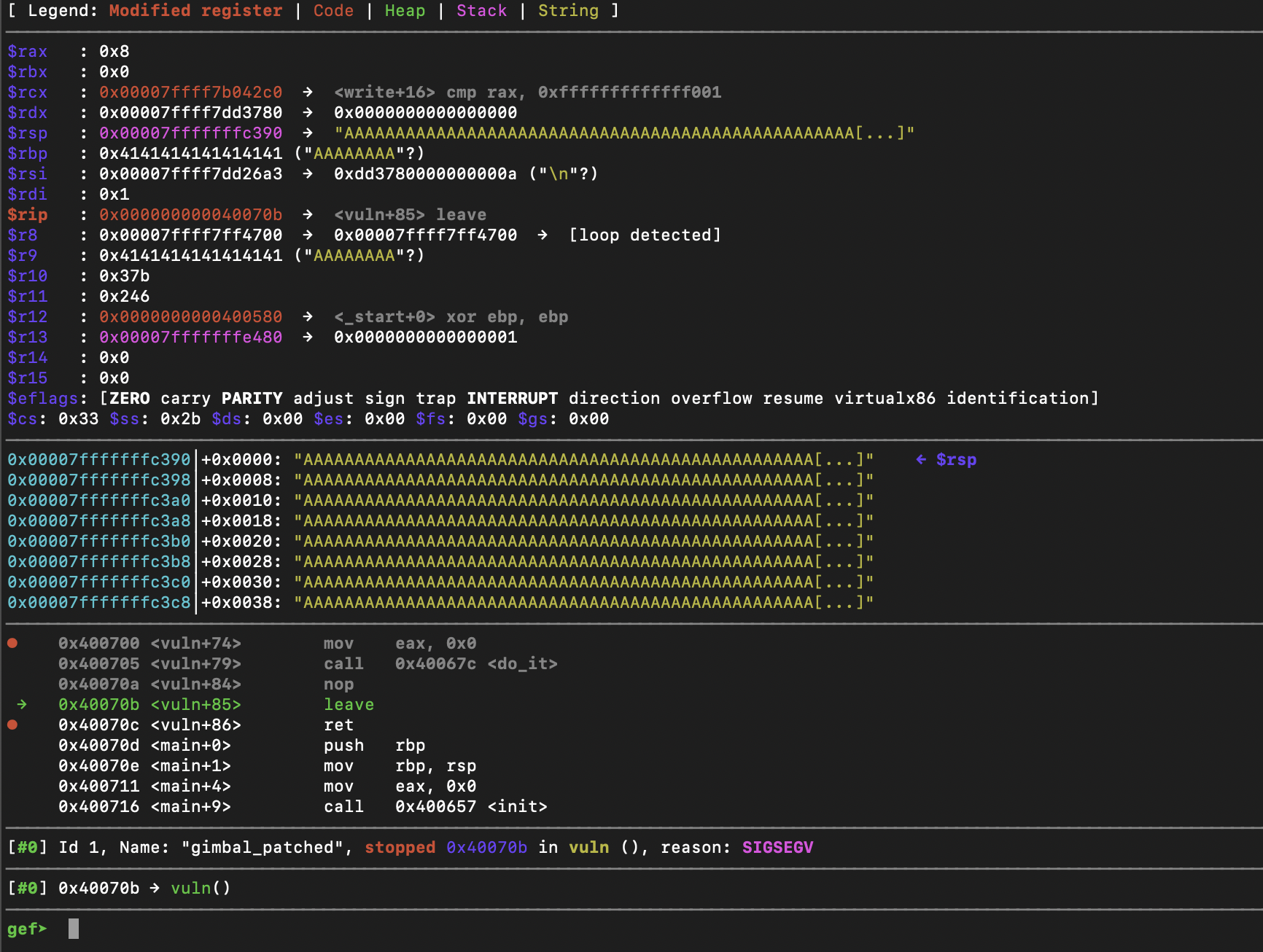Viewport: 1263px width, 952px height.
Task: Select $rdx value 0x00007ffff7dd3780
Action: [191, 113]
